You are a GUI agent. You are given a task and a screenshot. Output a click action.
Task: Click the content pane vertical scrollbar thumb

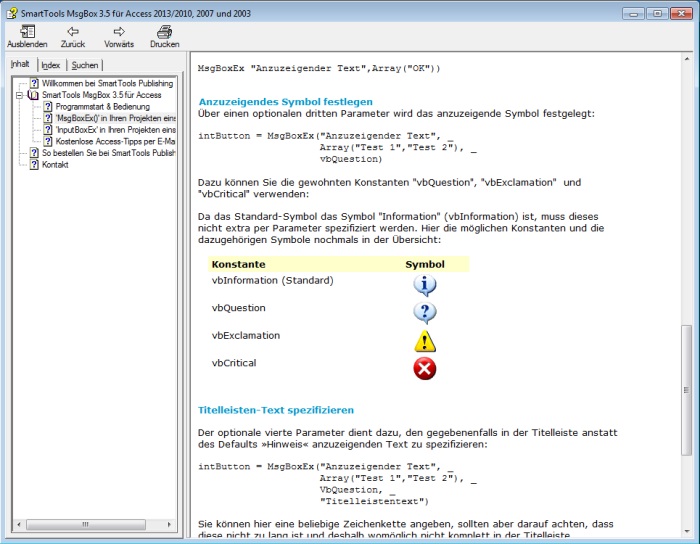pos(687,390)
